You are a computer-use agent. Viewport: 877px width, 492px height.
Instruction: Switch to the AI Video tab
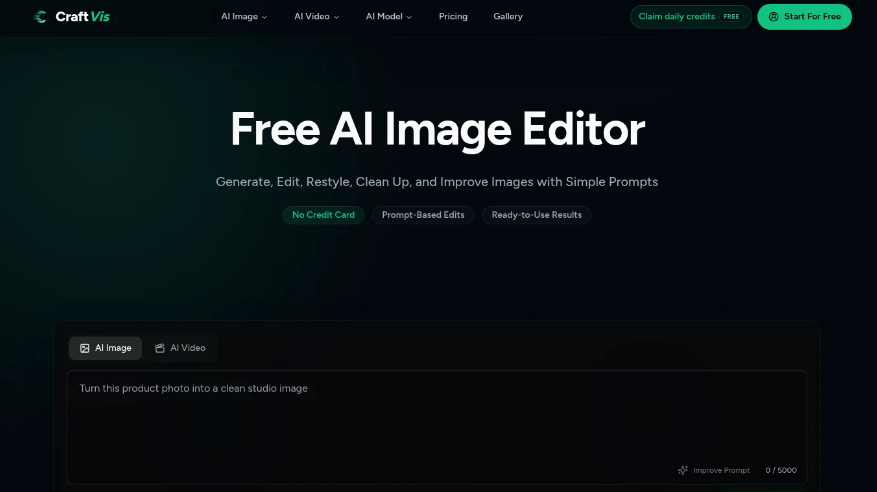point(180,348)
